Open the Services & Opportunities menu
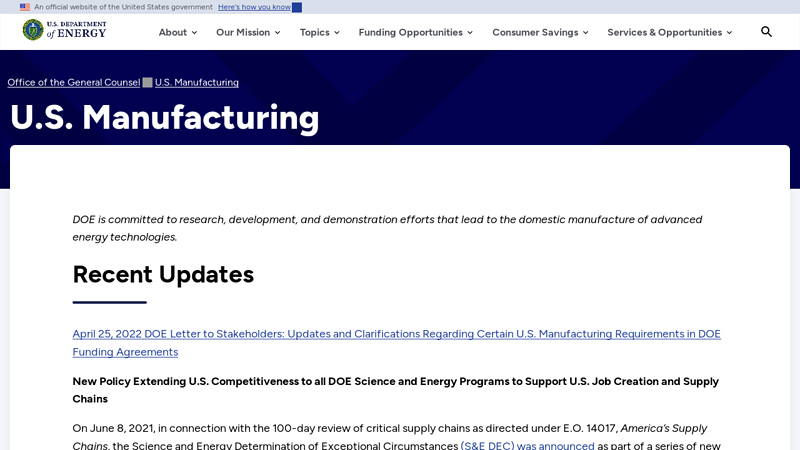Screen dimensions: 800x450 pyautogui.click(x=670, y=32)
